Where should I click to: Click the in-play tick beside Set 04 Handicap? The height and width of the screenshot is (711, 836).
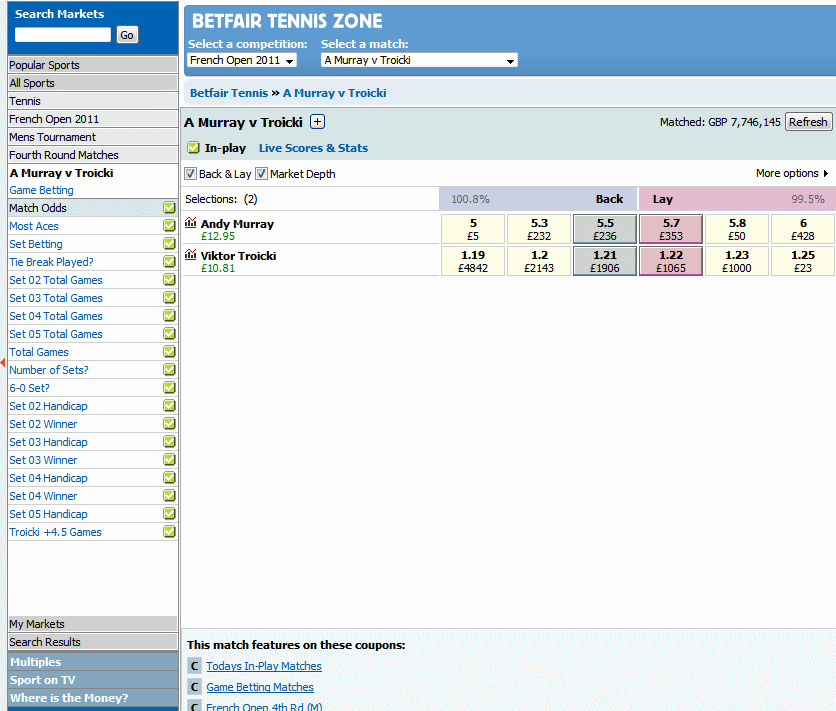click(170, 478)
